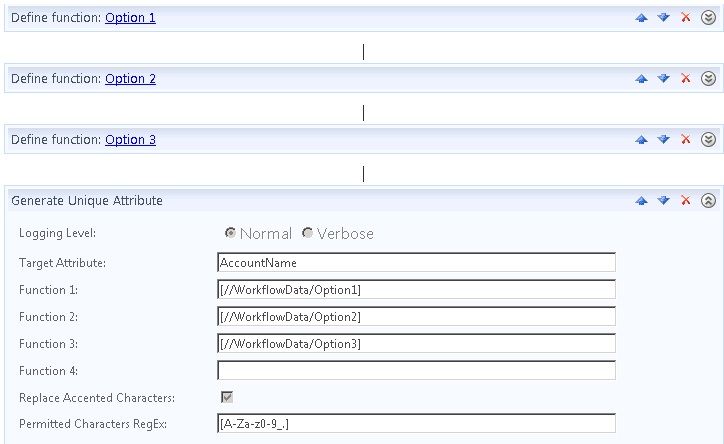Remove the Option 2 function activity
The width and height of the screenshot is (724, 444).
(686, 78)
